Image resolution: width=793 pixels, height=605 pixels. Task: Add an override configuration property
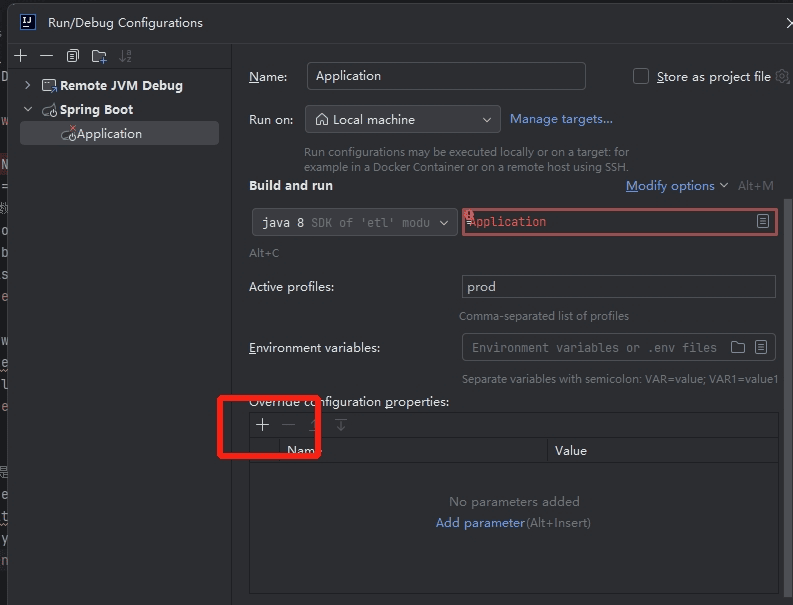[x=262, y=425]
